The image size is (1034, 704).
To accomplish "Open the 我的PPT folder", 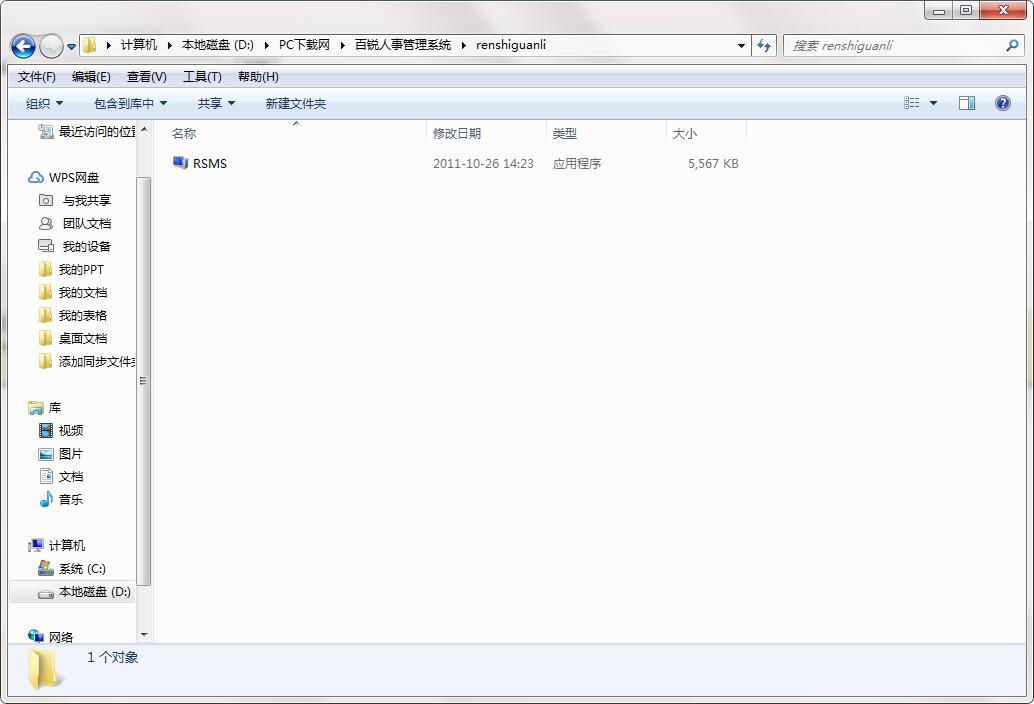I will (x=71, y=270).
